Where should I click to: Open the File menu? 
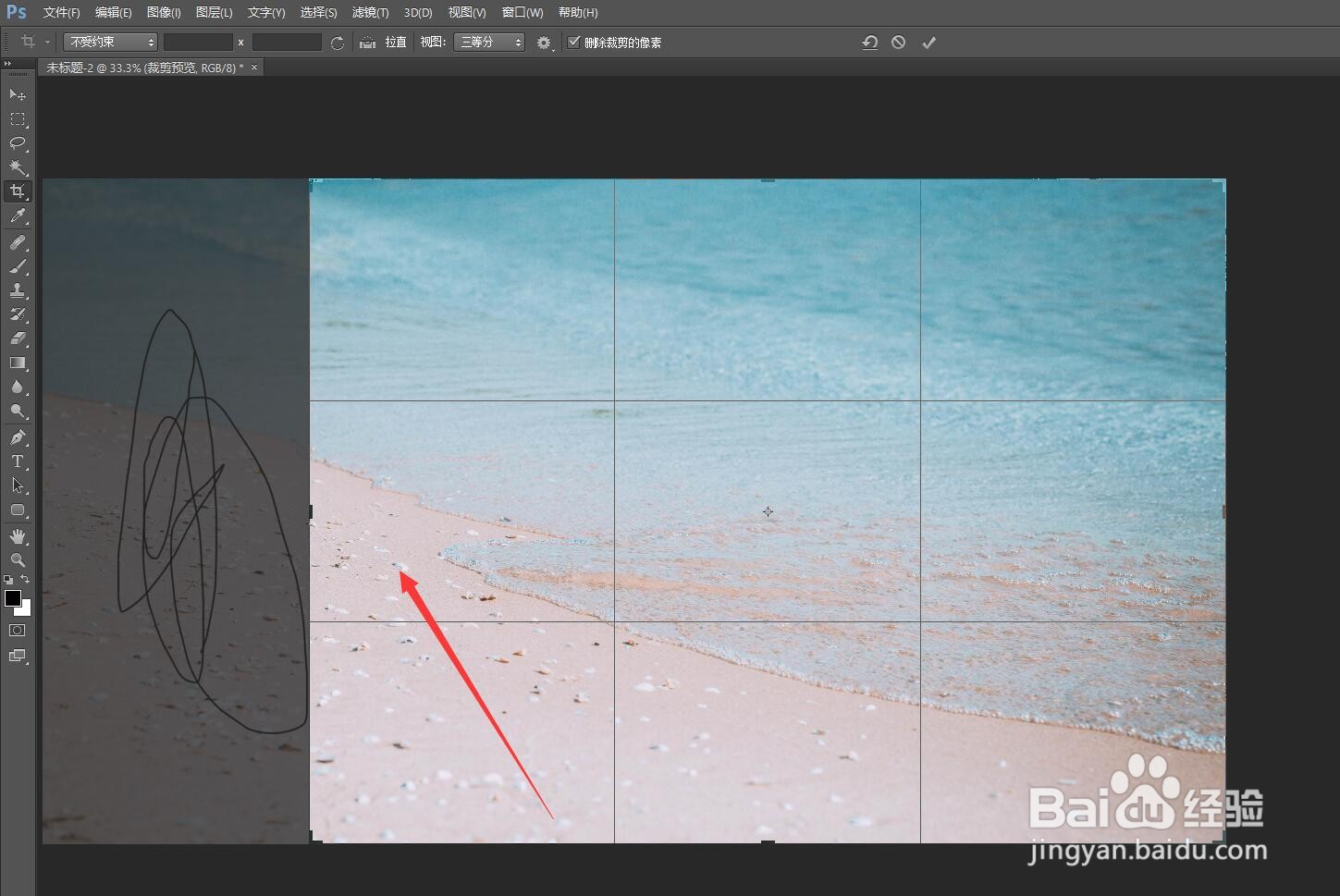point(61,13)
